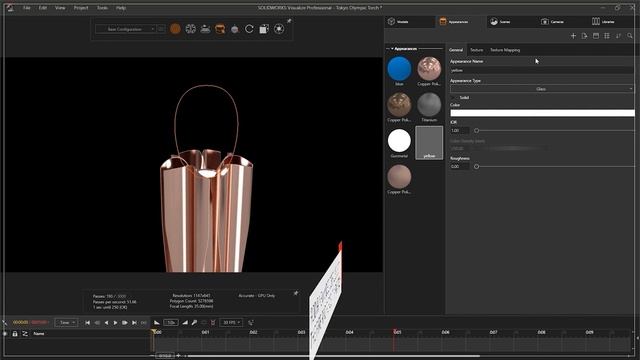Click the red delete keyframe icon
Screen dimensions: 640x360
coord(213,322)
